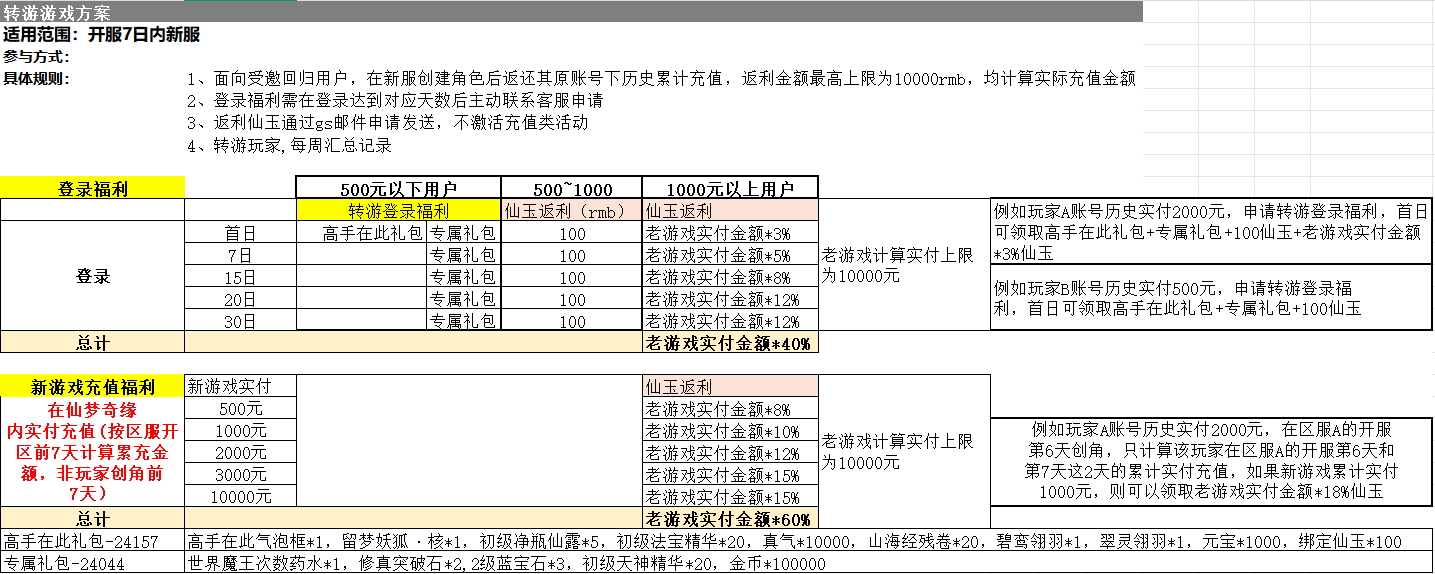Click the 100 value in the 20日 row
This screenshot has width=1435, height=574.
click(572, 299)
